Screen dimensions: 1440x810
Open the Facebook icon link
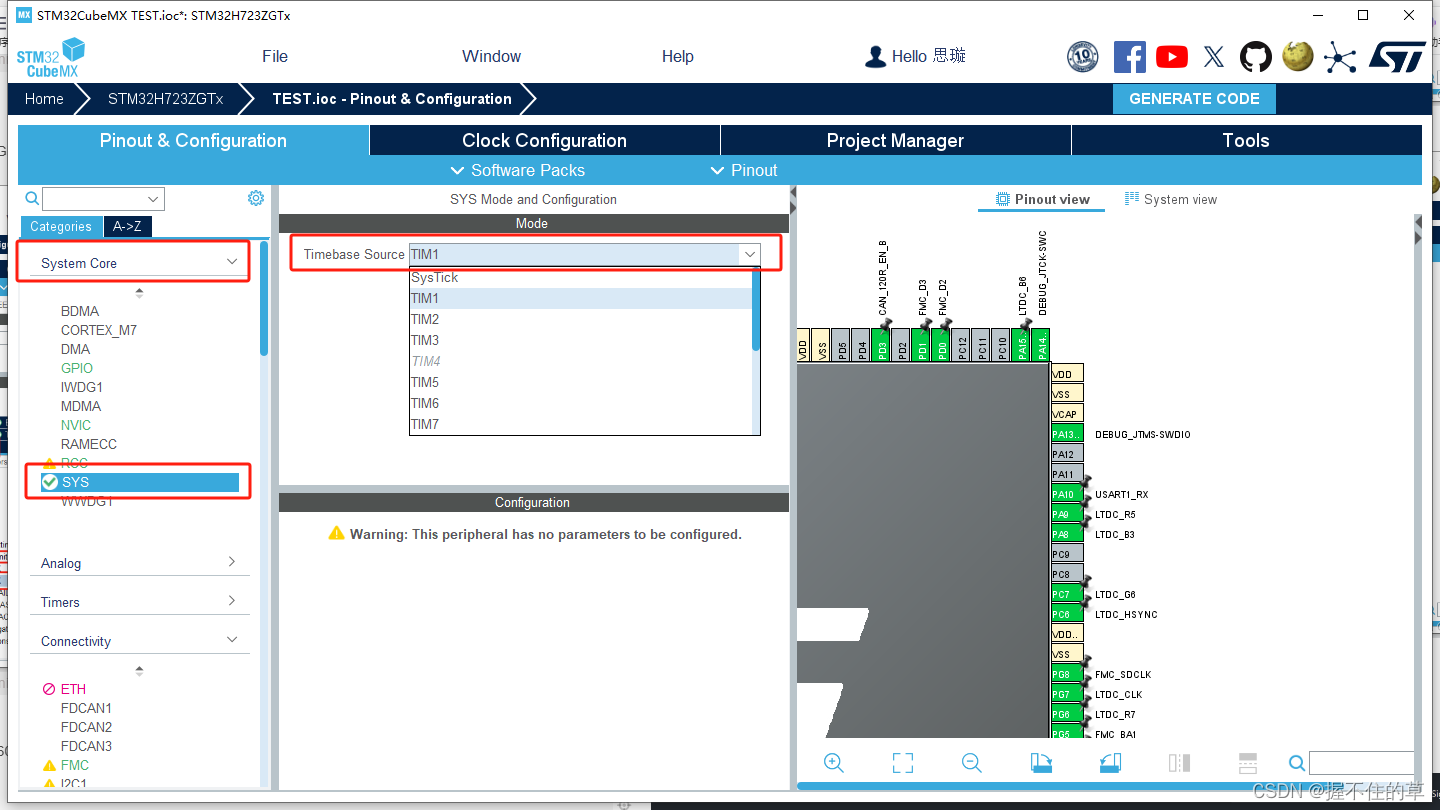pyautogui.click(x=1130, y=57)
